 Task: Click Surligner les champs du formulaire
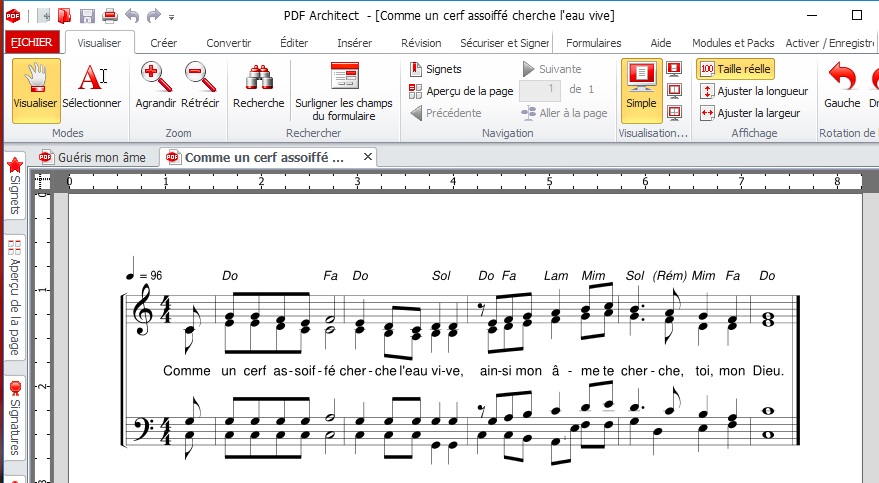click(344, 90)
